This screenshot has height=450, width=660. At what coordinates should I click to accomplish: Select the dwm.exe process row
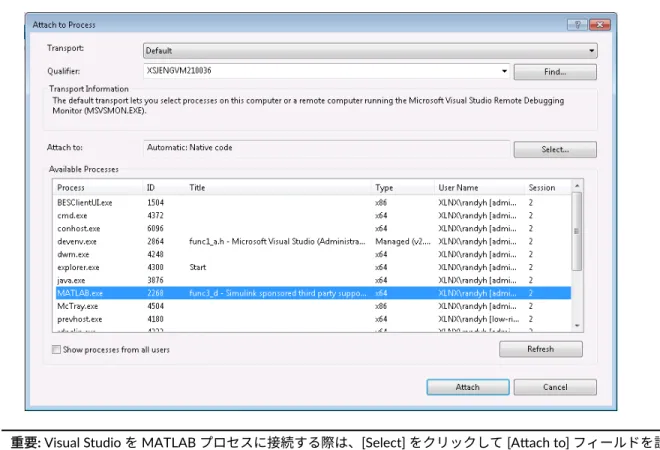(313, 254)
